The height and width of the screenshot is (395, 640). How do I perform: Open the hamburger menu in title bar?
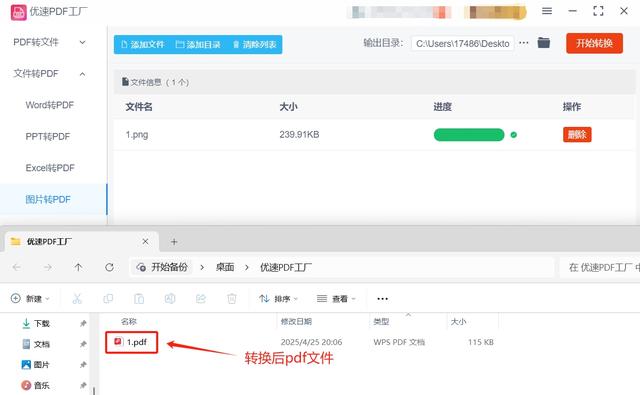point(547,11)
